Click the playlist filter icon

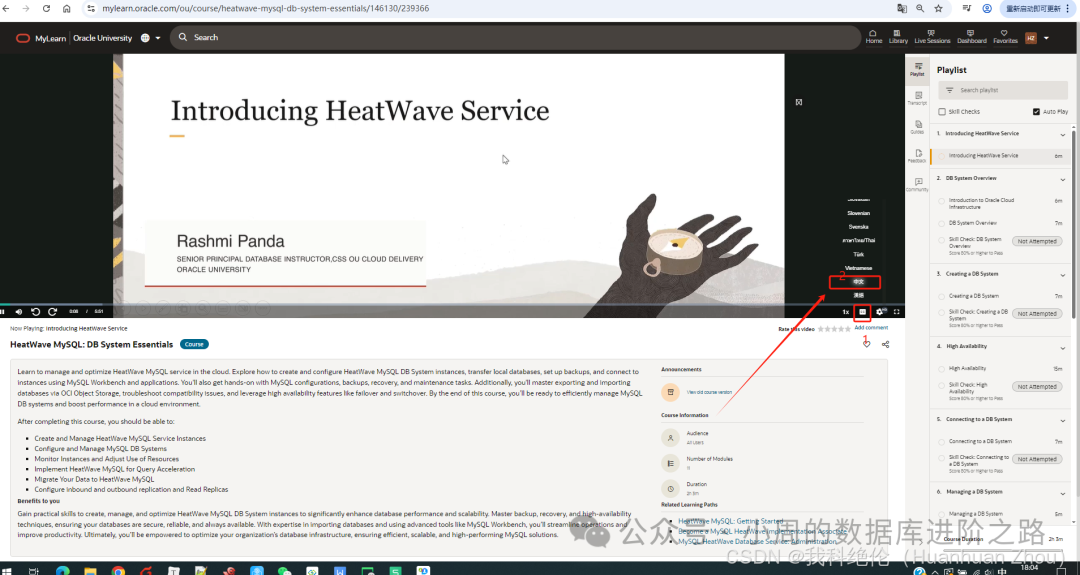pyautogui.click(x=950, y=90)
